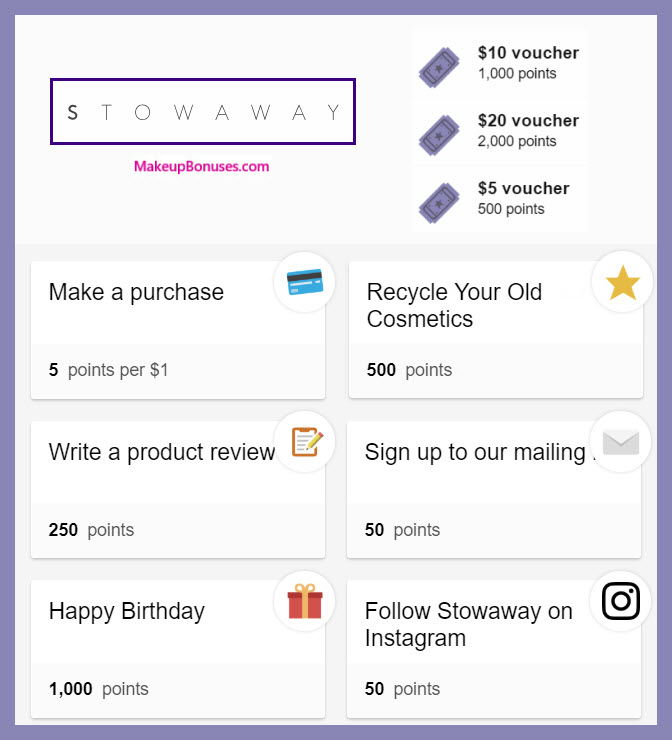Click the Instagram logo icon

pos(621,601)
